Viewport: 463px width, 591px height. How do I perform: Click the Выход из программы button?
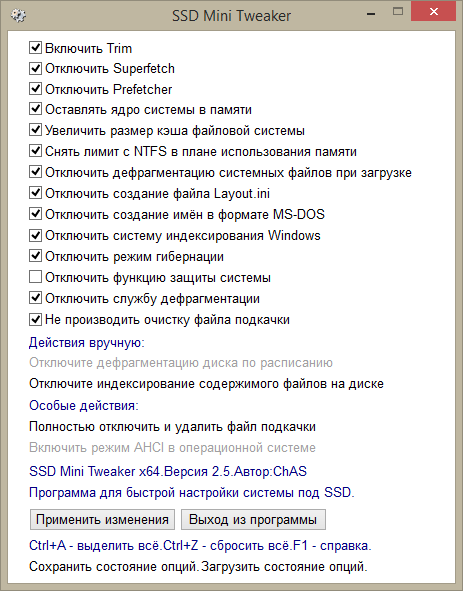click(x=253, y=519)
